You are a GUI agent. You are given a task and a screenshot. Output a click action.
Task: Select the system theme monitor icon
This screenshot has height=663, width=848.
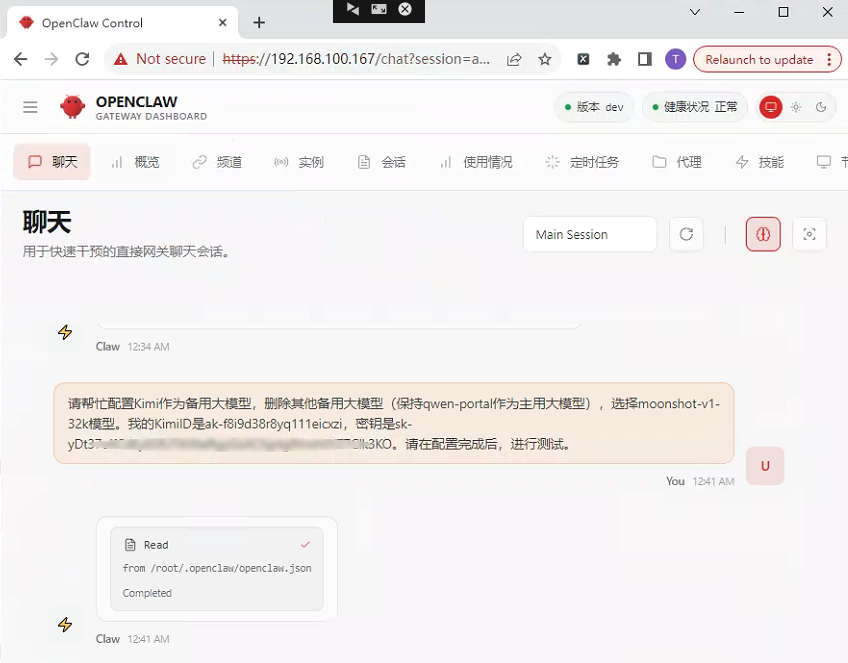coord(771,107)
